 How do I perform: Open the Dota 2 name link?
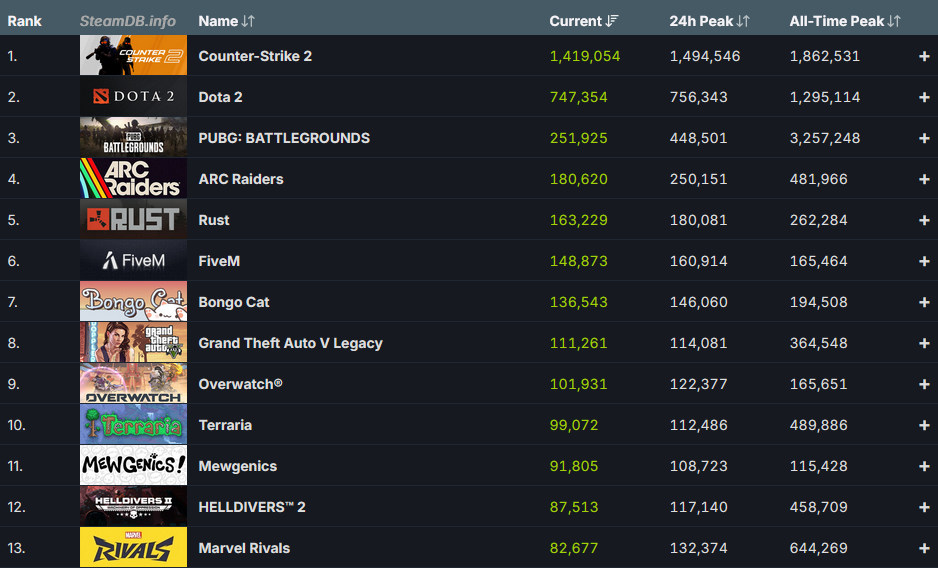(x=220, y=97)
